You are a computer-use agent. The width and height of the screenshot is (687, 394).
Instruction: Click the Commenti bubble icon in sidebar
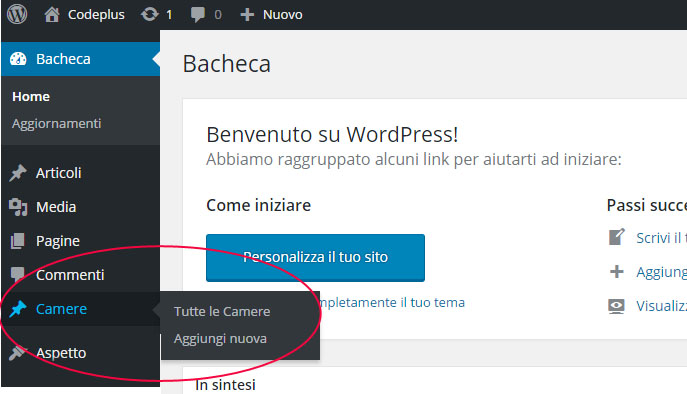click(18, 275)
